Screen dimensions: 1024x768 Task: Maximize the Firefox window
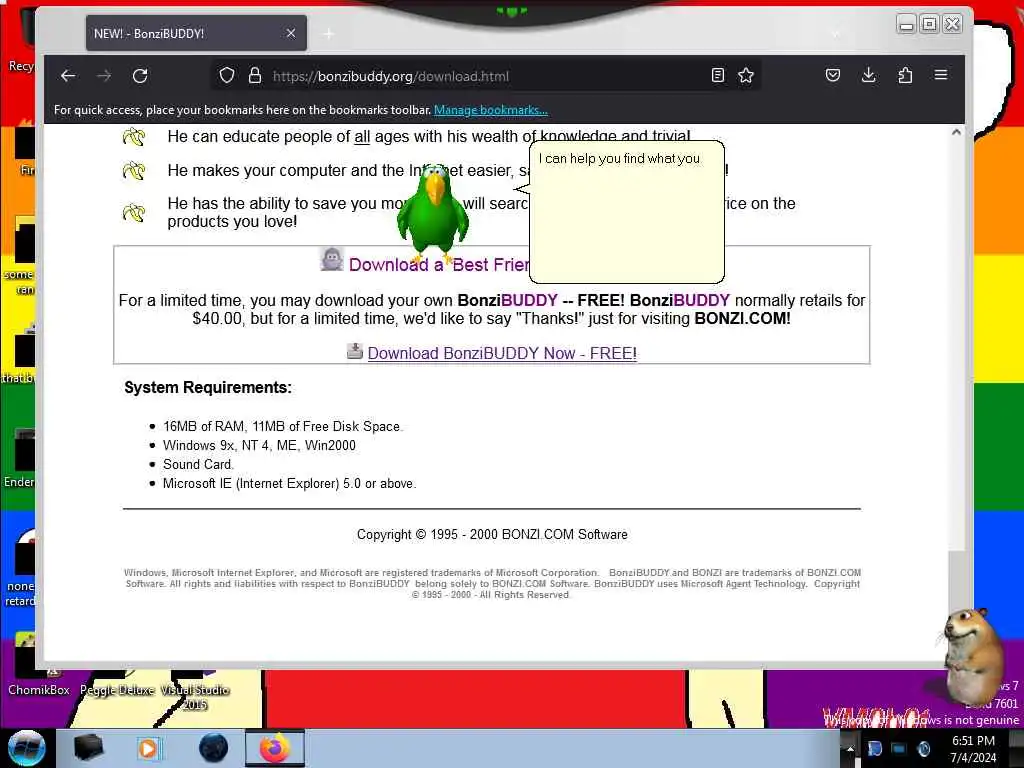coord(929,24)
